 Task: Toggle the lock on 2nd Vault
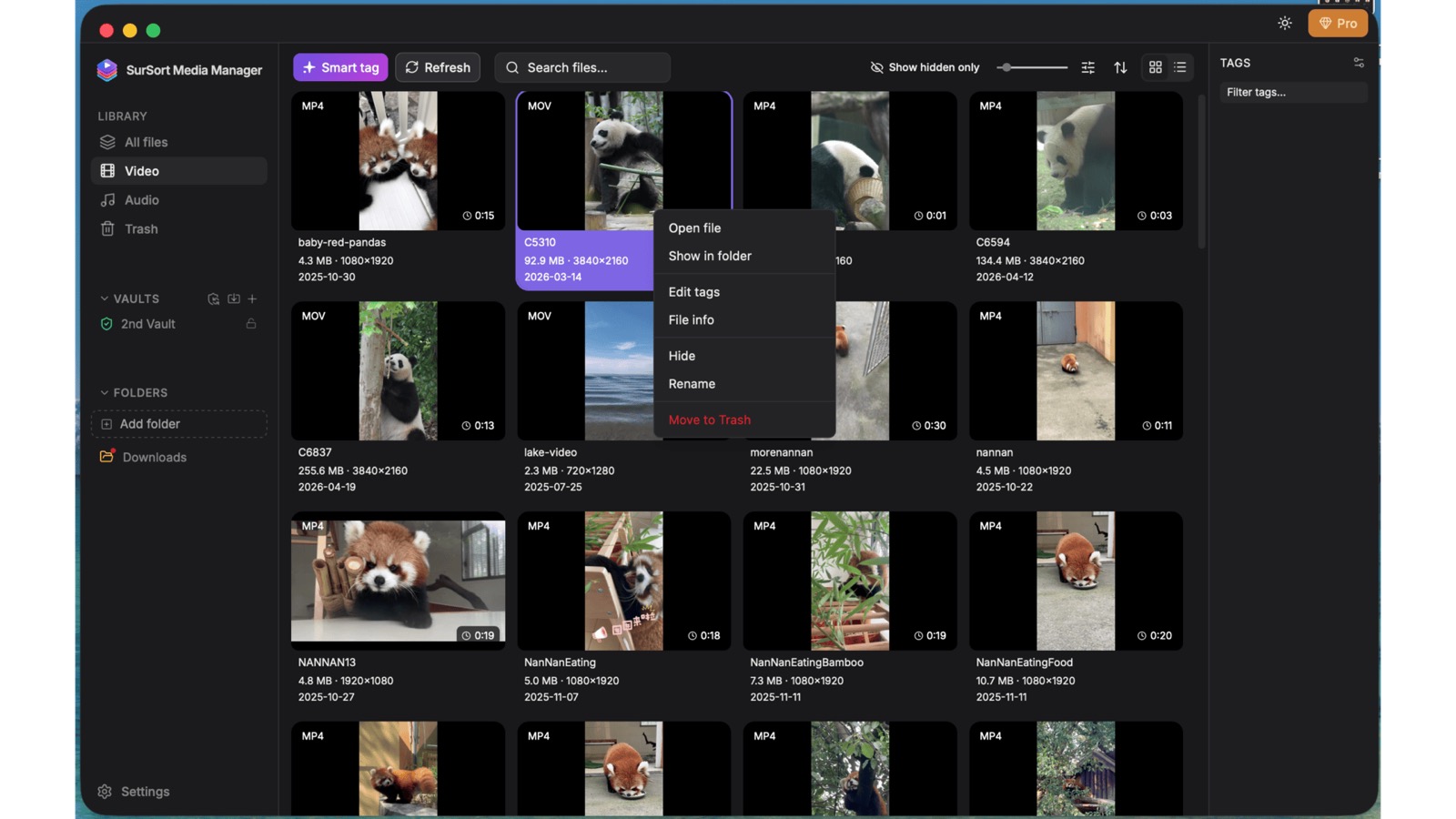(x=251, y=324)
